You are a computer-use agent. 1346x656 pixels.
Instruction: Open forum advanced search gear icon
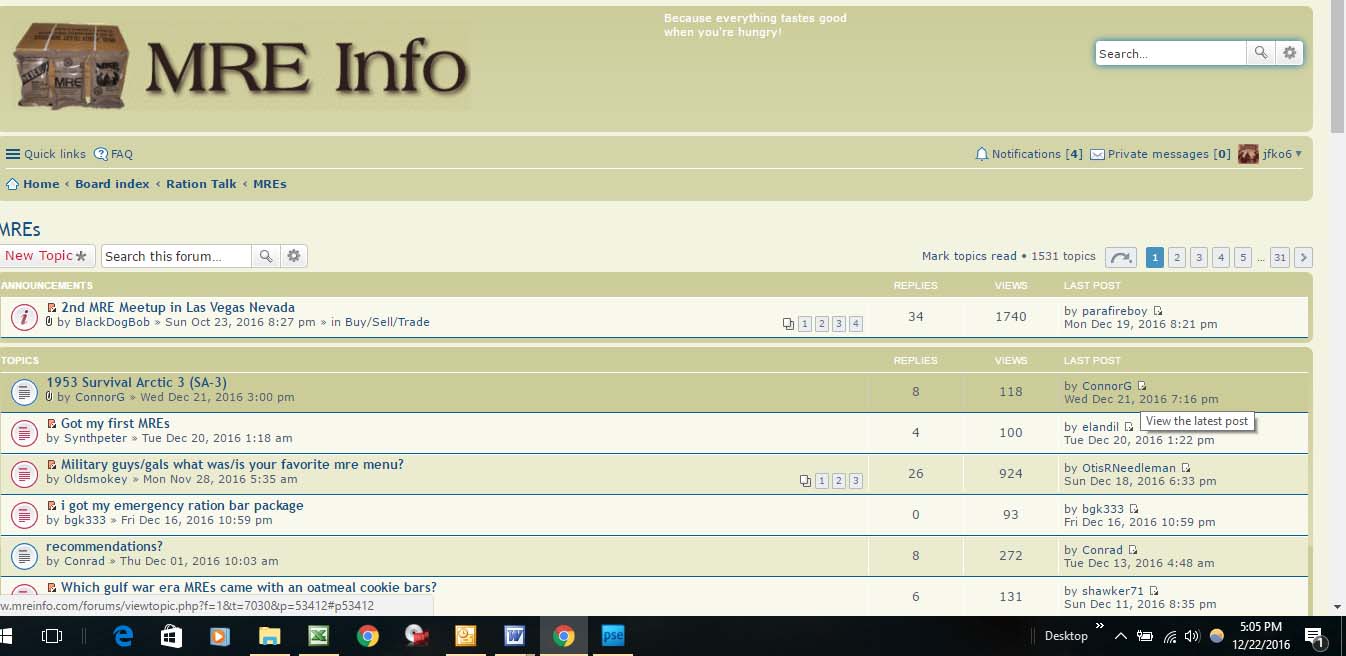[x=293, y=256]
